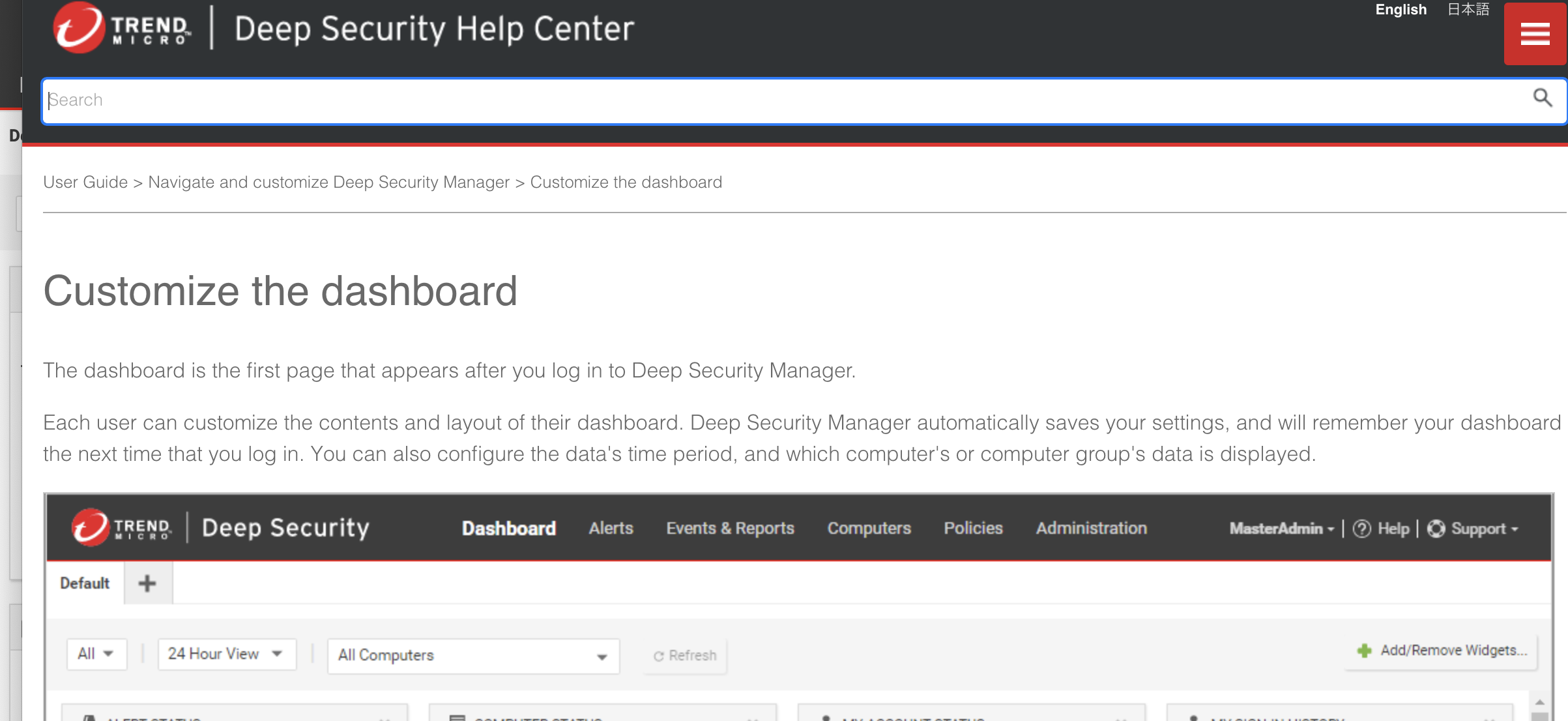The width and height of the screenshot is (1568, 721).
Task: Click the Trend Micro logo in header
Action: tap(123, 27)
